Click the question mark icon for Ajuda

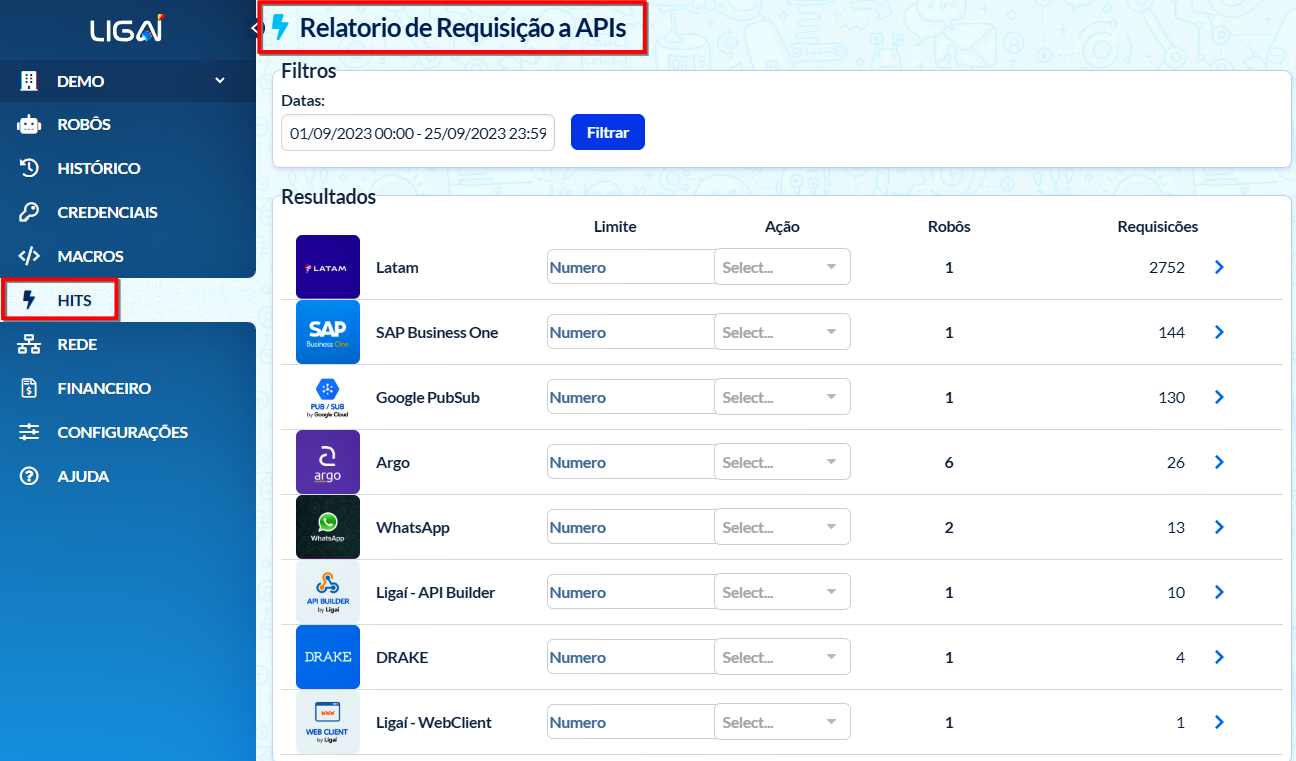click(29, 476)
